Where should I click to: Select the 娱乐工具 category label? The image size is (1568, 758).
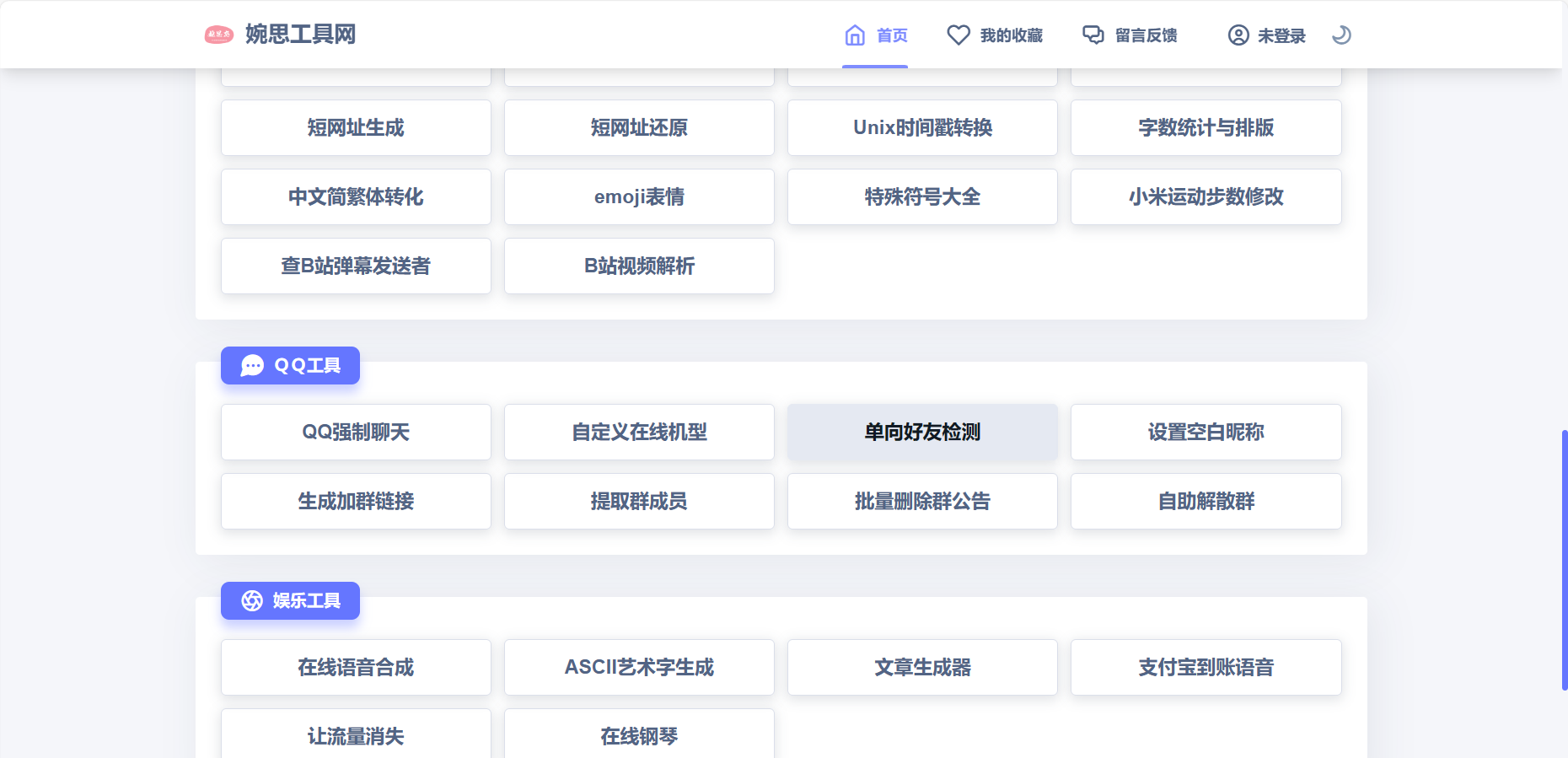290,600
